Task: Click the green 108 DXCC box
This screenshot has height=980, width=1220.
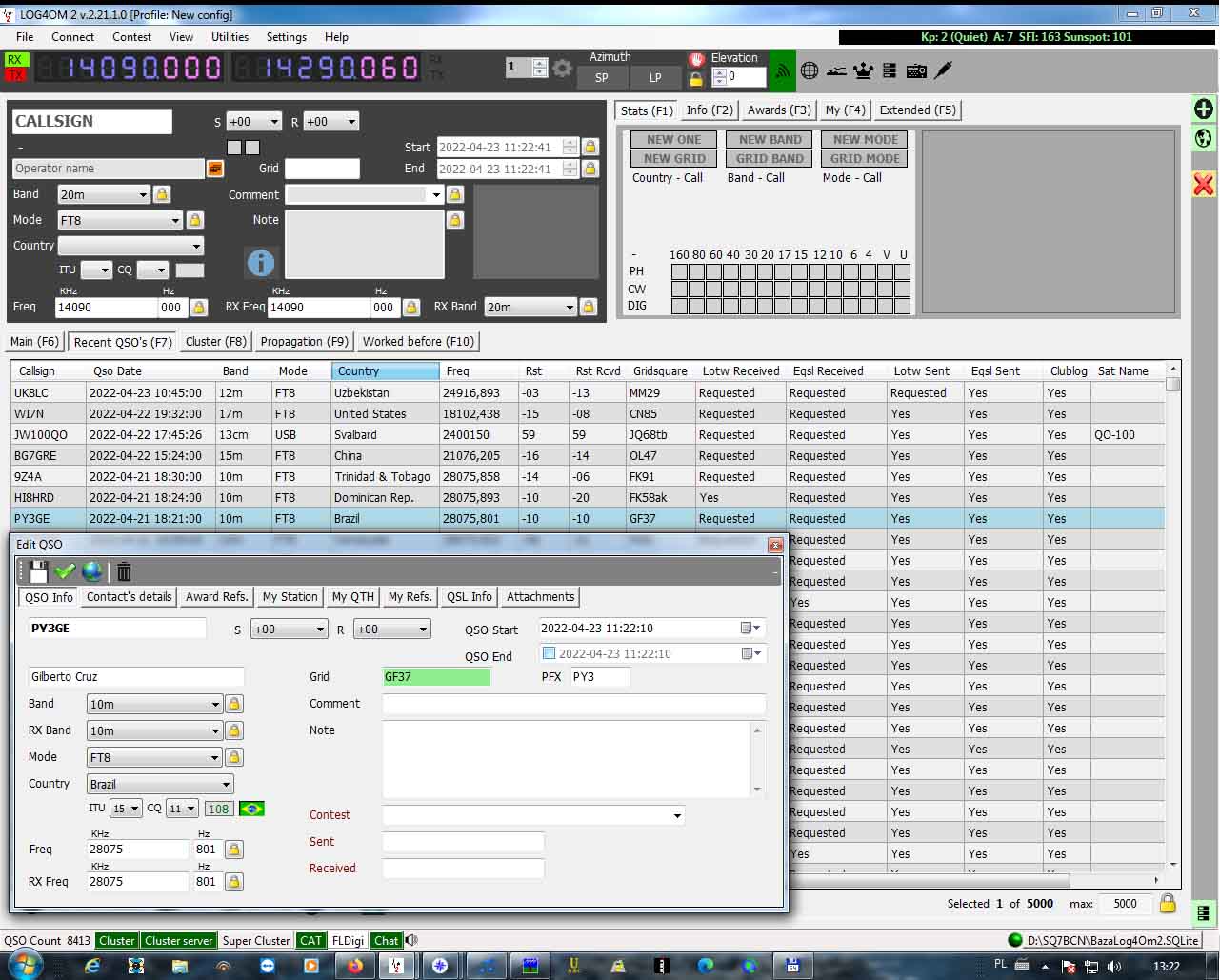Action: click(x=218, y=809)
